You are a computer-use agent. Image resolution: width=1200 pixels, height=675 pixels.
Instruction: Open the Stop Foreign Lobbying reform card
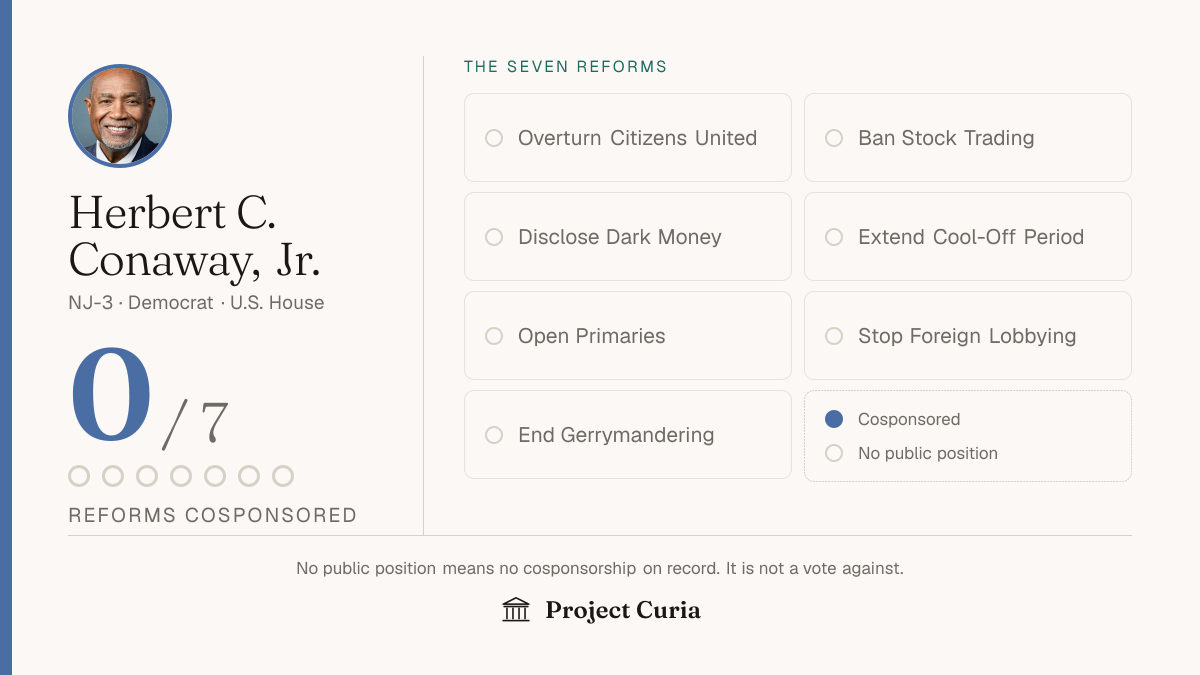click(x=968, y=336)
